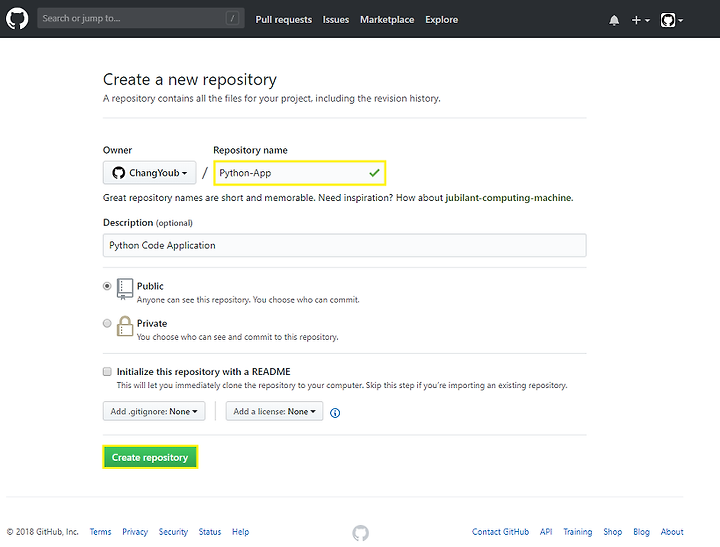720x547 pixels.
Task: Expand the Add .gitignore dropdown
Action: 154,411
